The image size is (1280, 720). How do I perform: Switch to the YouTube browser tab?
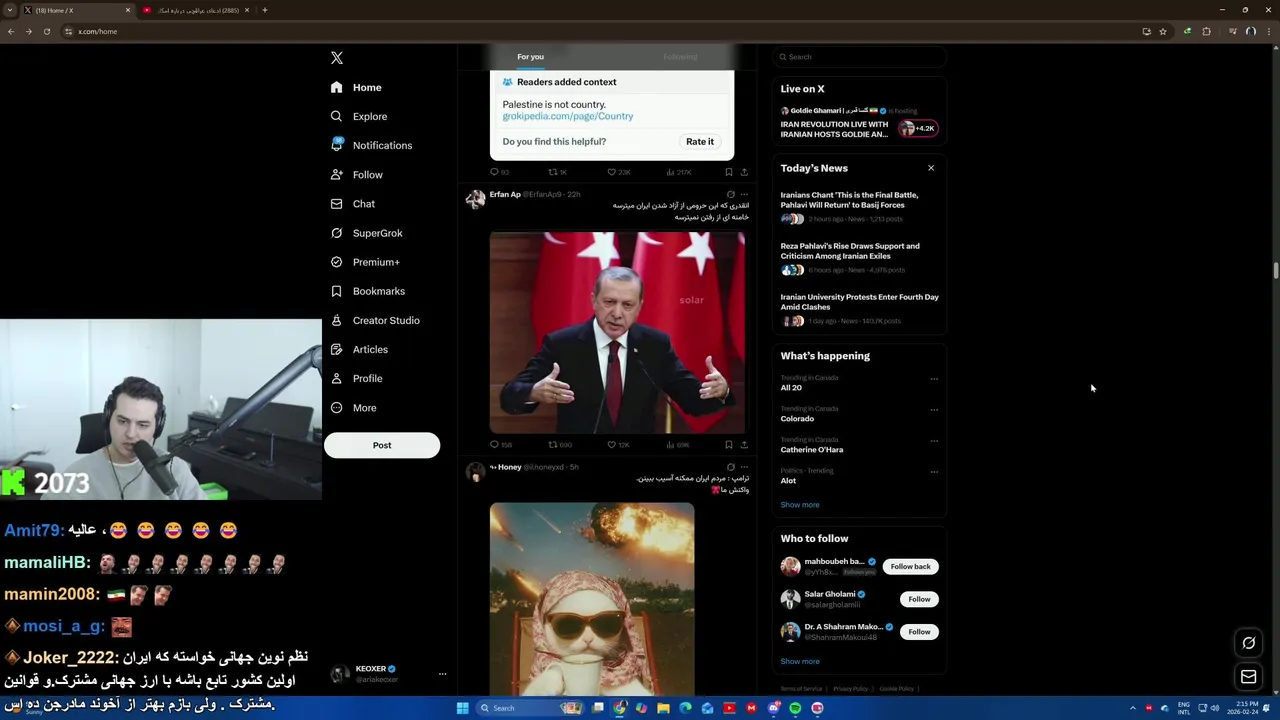pos(195,10)
